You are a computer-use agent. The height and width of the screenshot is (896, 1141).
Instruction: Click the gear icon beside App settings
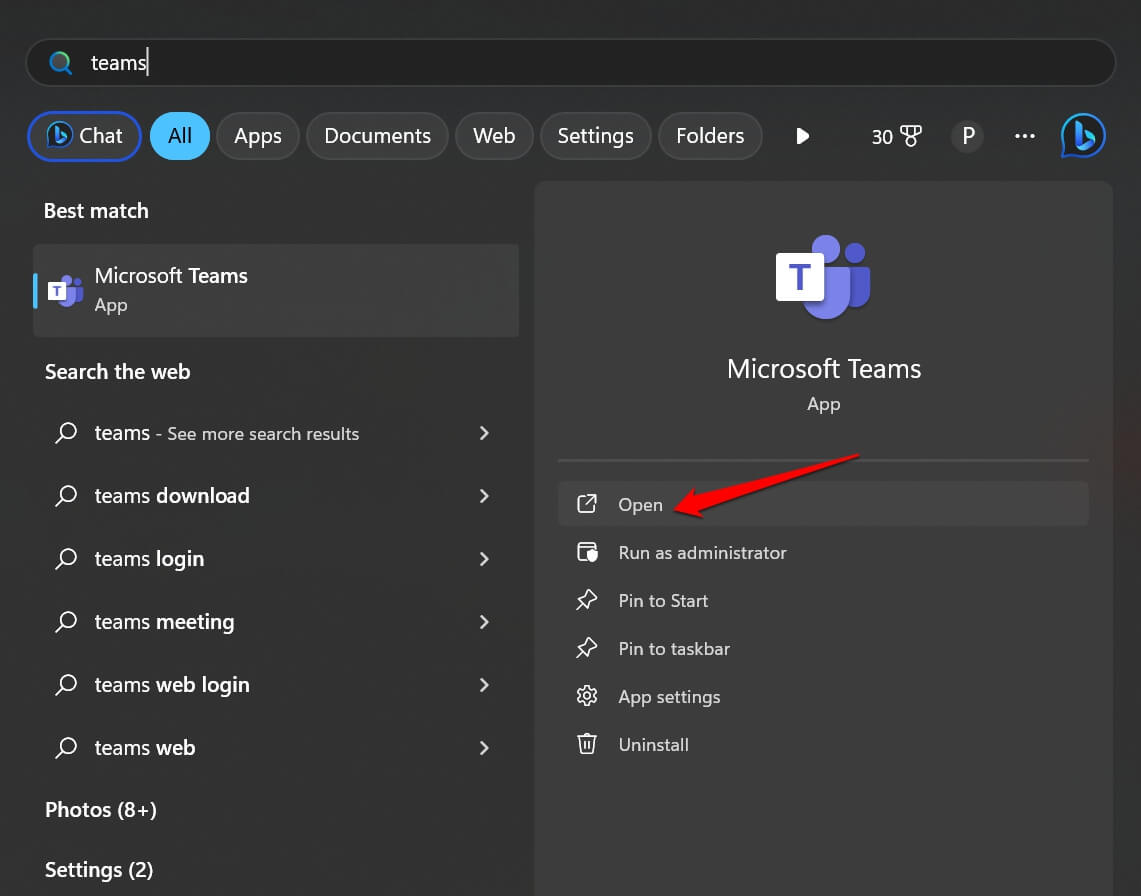tap(587, 697)
